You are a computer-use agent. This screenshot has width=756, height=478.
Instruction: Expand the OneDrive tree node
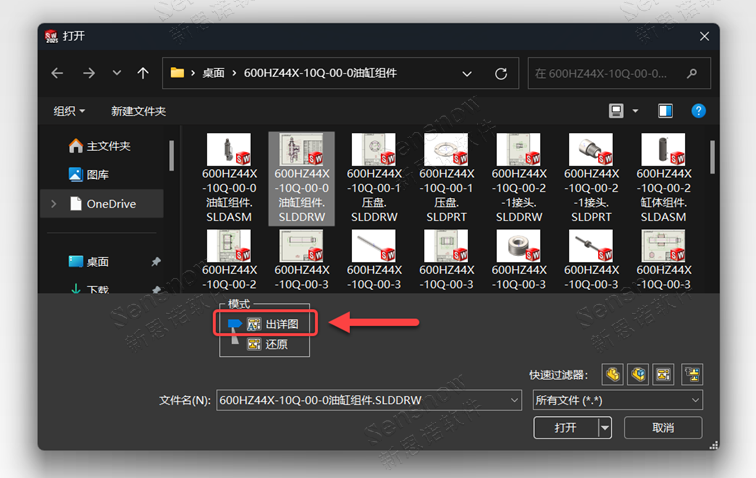click(x=53, y=204)
